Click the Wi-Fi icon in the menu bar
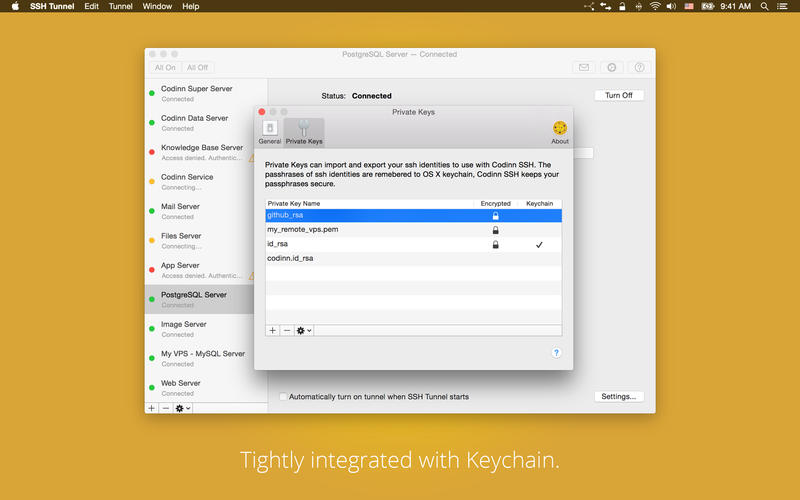800x500 pixels. coord(655,6)
